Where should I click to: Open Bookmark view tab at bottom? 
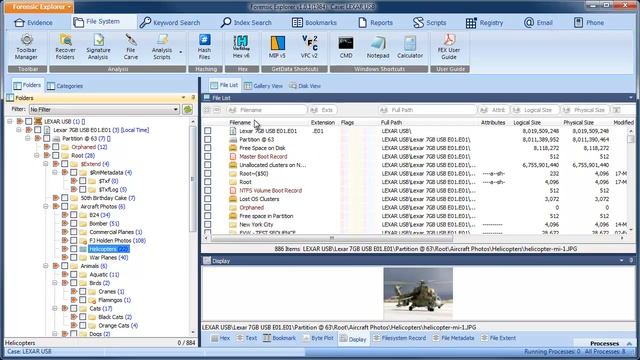tap(280, 338)
